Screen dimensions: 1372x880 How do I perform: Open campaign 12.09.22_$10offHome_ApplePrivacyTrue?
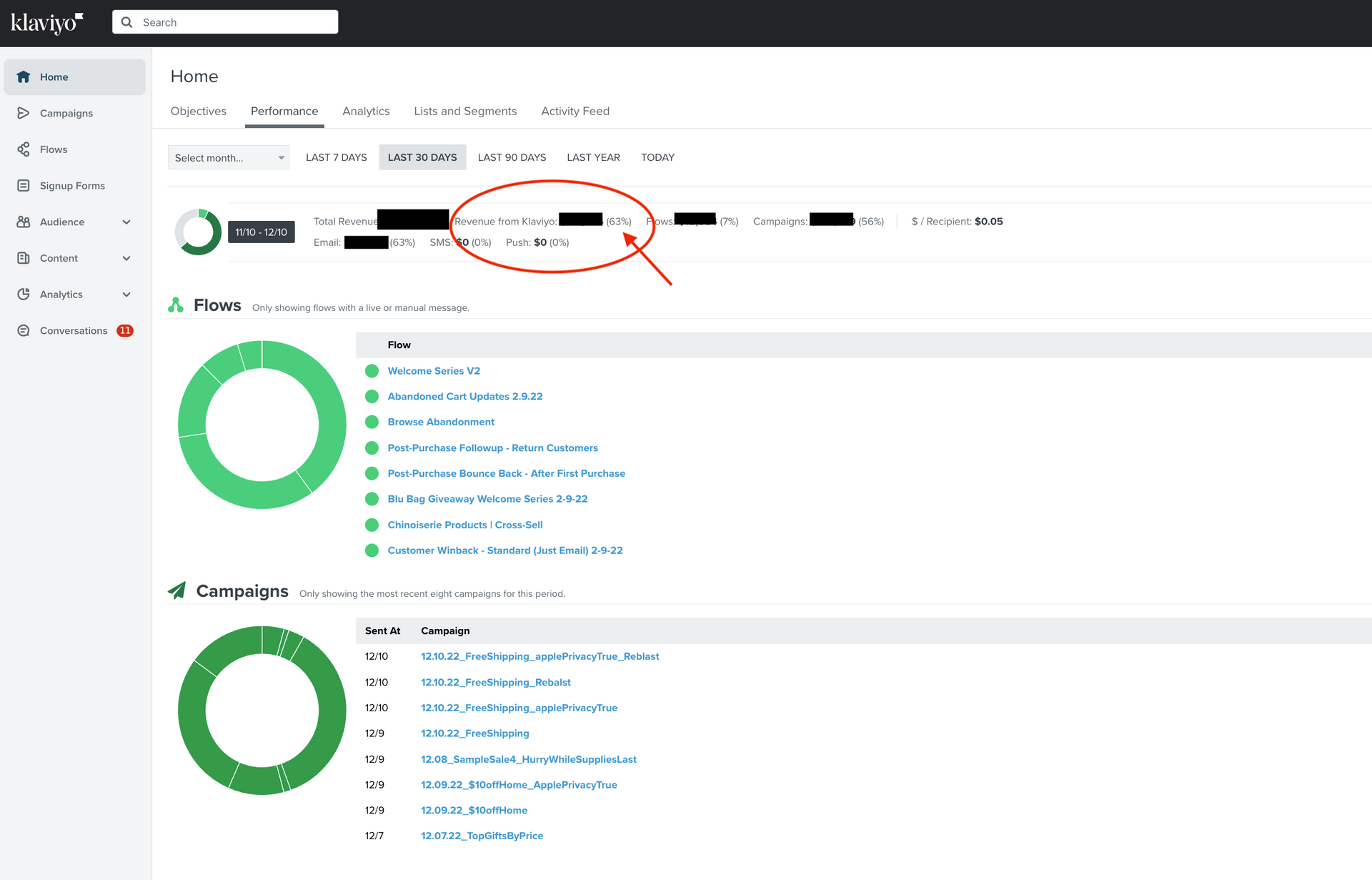coord(519,785)
